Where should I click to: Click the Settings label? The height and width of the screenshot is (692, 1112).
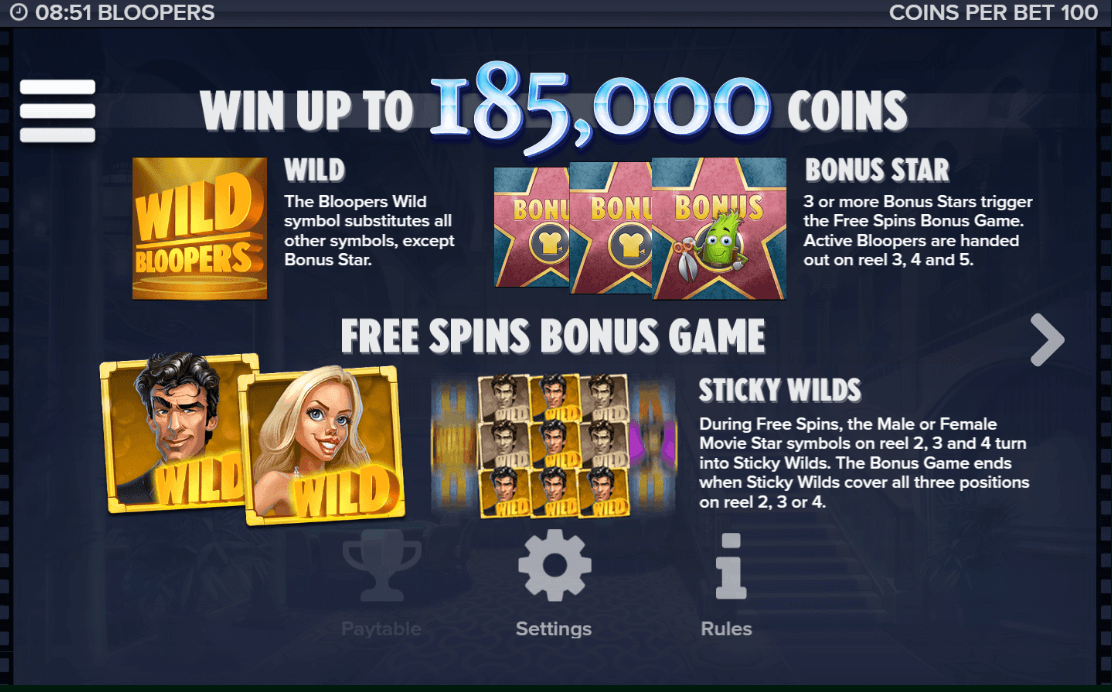pos(554,629)
